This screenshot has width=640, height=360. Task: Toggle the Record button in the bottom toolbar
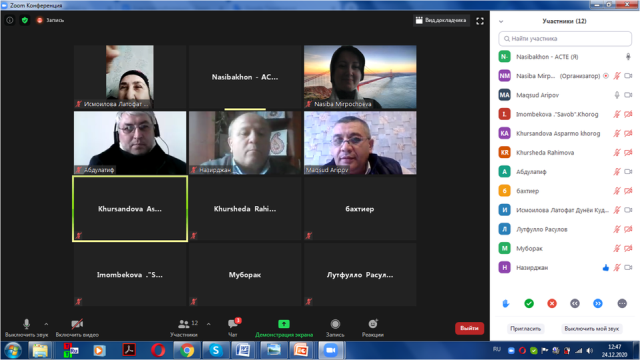[335, 328]
